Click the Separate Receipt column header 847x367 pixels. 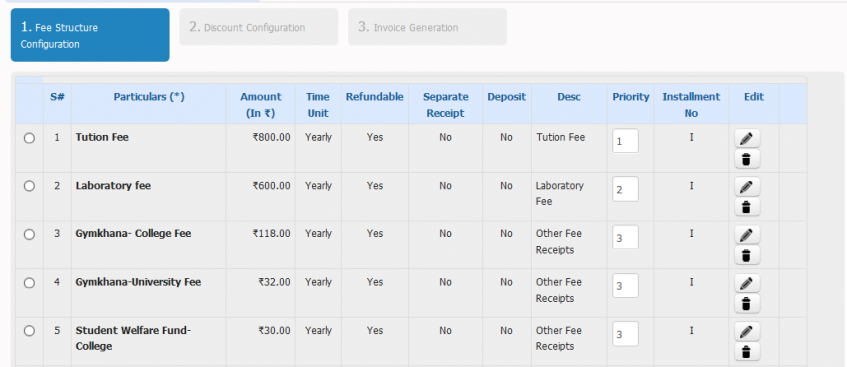pyautogui.click(x=445, y=105)
